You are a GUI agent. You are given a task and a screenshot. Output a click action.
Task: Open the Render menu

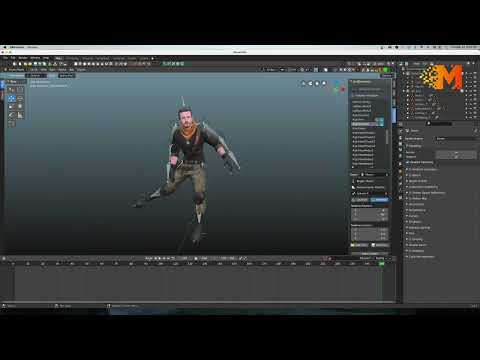23,58
